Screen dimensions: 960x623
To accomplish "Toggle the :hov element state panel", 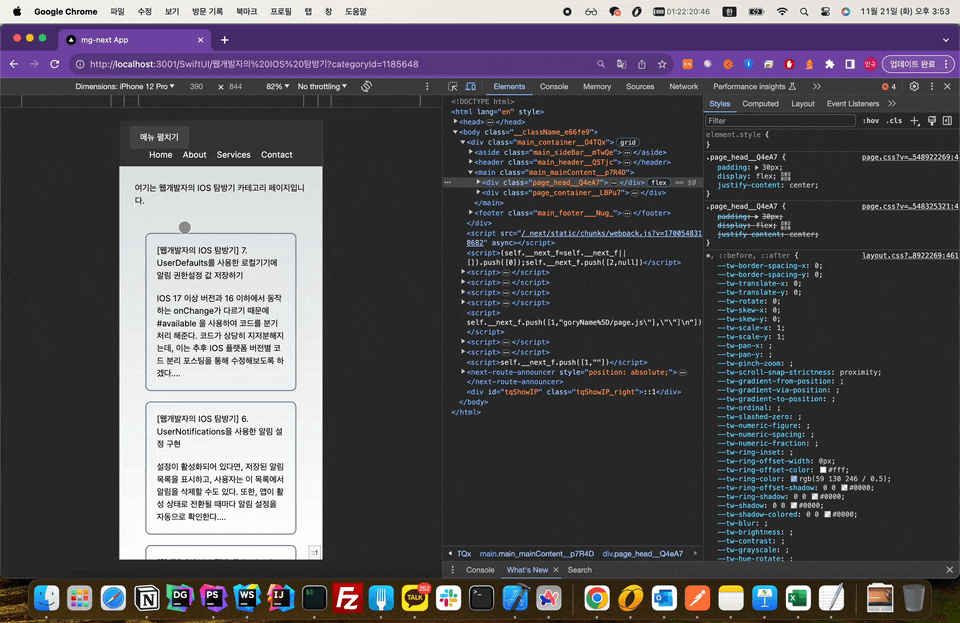I will click(871, 121).
